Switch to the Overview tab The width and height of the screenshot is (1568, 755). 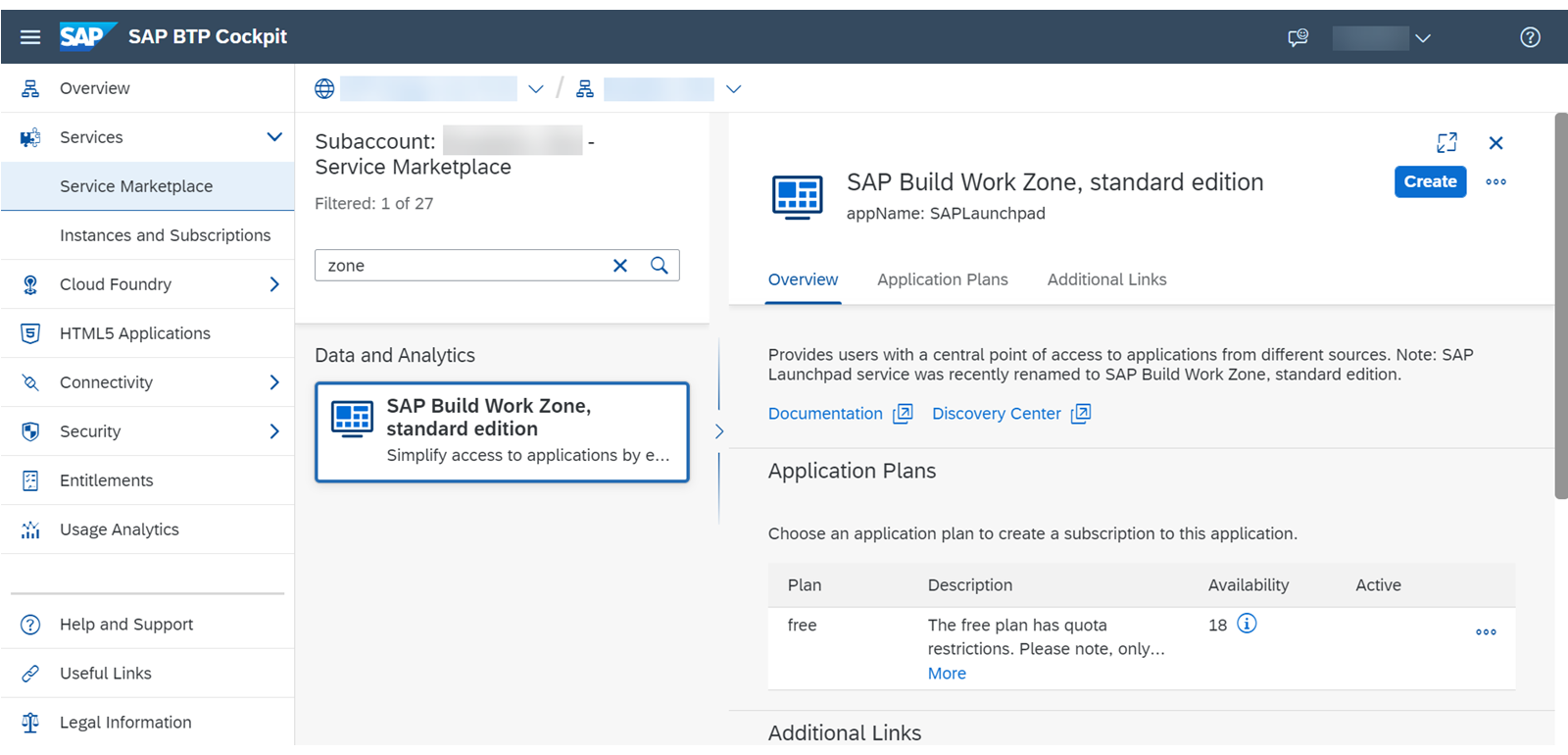point(803,279)
